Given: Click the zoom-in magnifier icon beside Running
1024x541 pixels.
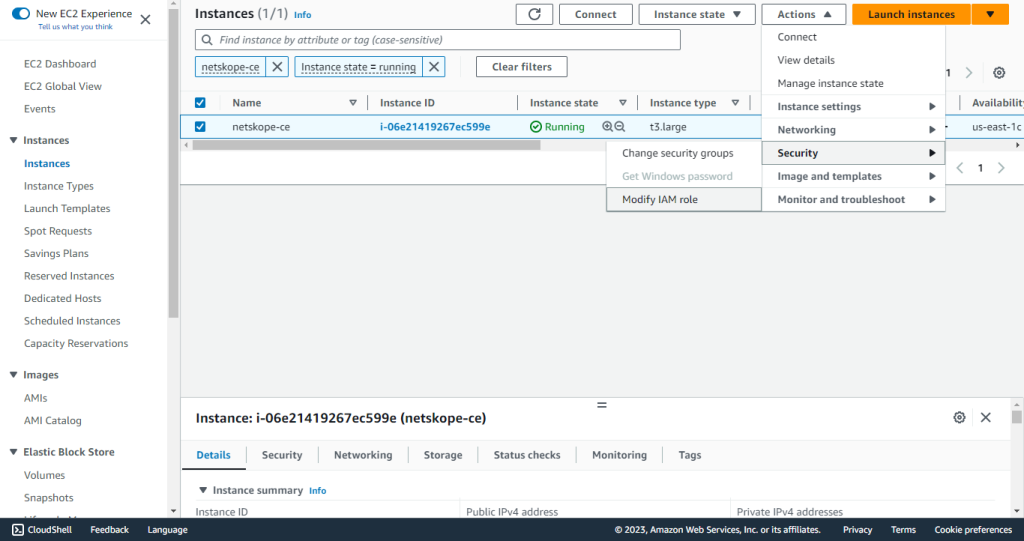Looking at the screenshot, I should point(607,127).
